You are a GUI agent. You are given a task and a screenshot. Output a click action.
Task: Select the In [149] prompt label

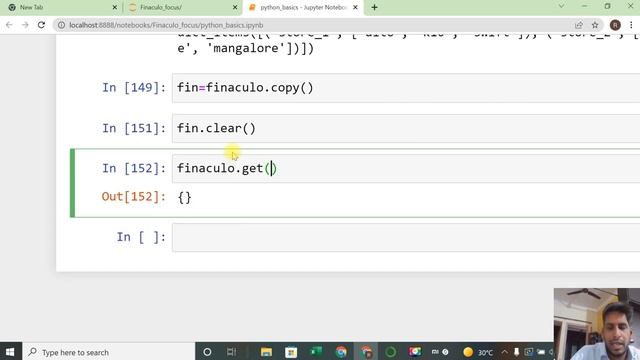(x=134, y=87)
